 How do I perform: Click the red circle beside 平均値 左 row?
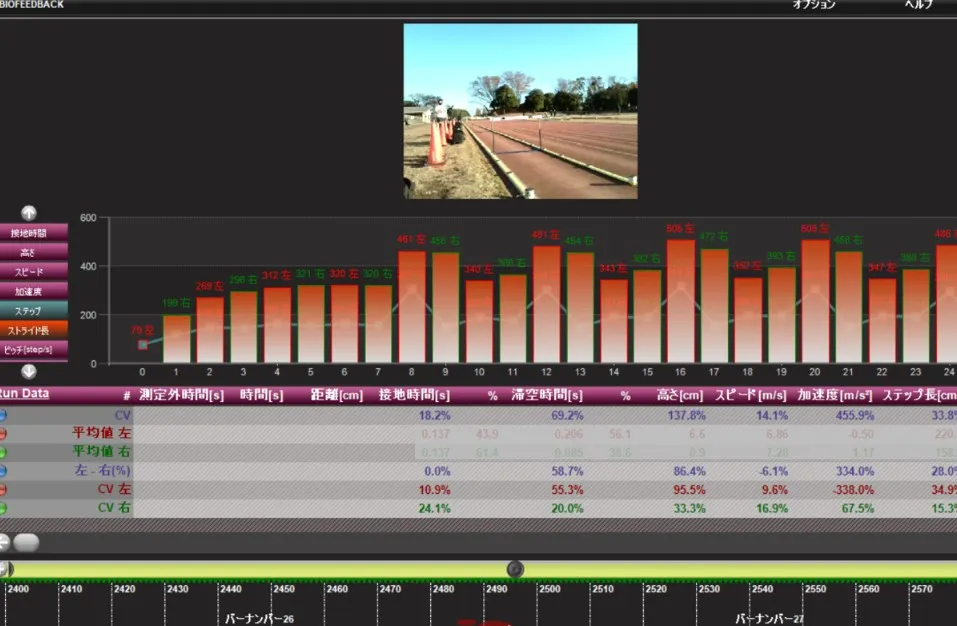[x=3, y=434]
